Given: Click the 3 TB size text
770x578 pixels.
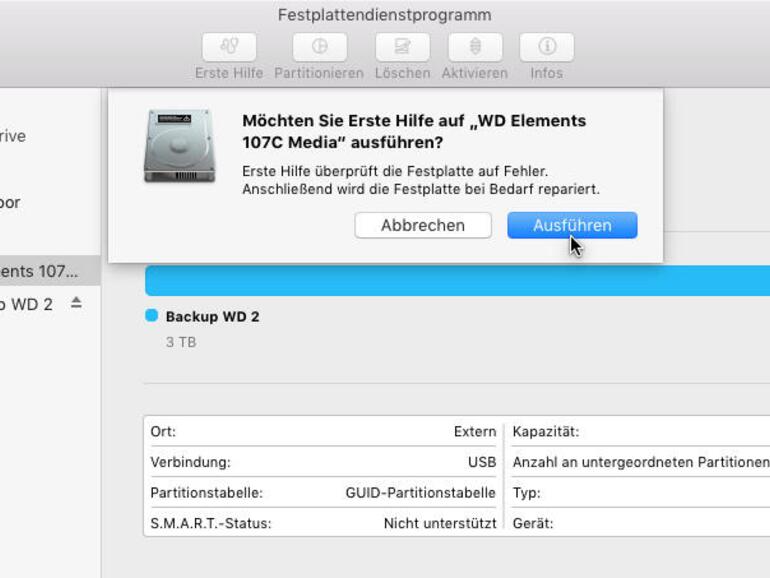Looking at the screenshot, I should tap(181, 342).
